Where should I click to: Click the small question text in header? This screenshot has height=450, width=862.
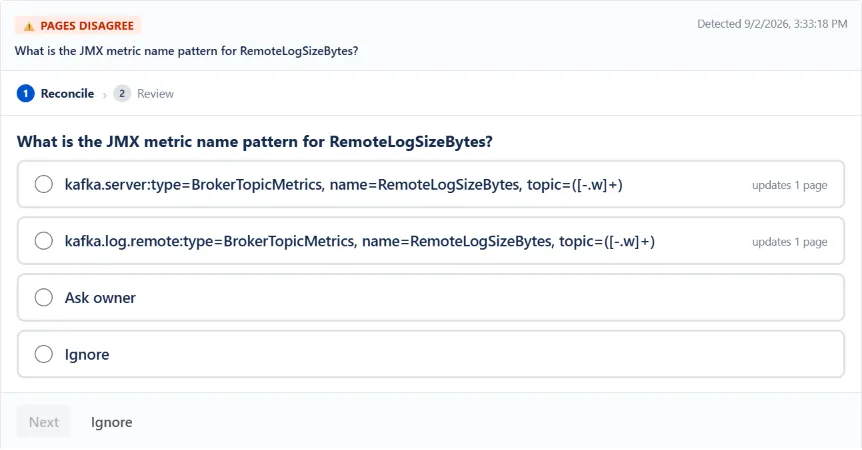[x=186, y=51]
